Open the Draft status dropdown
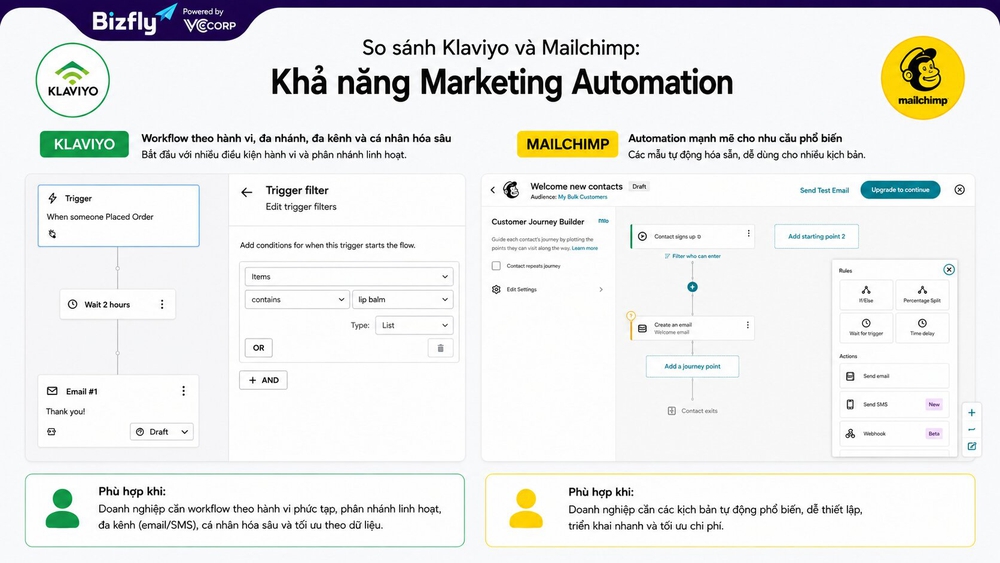This screenshot has height=563, width=1000. click(x=161, y=432)
